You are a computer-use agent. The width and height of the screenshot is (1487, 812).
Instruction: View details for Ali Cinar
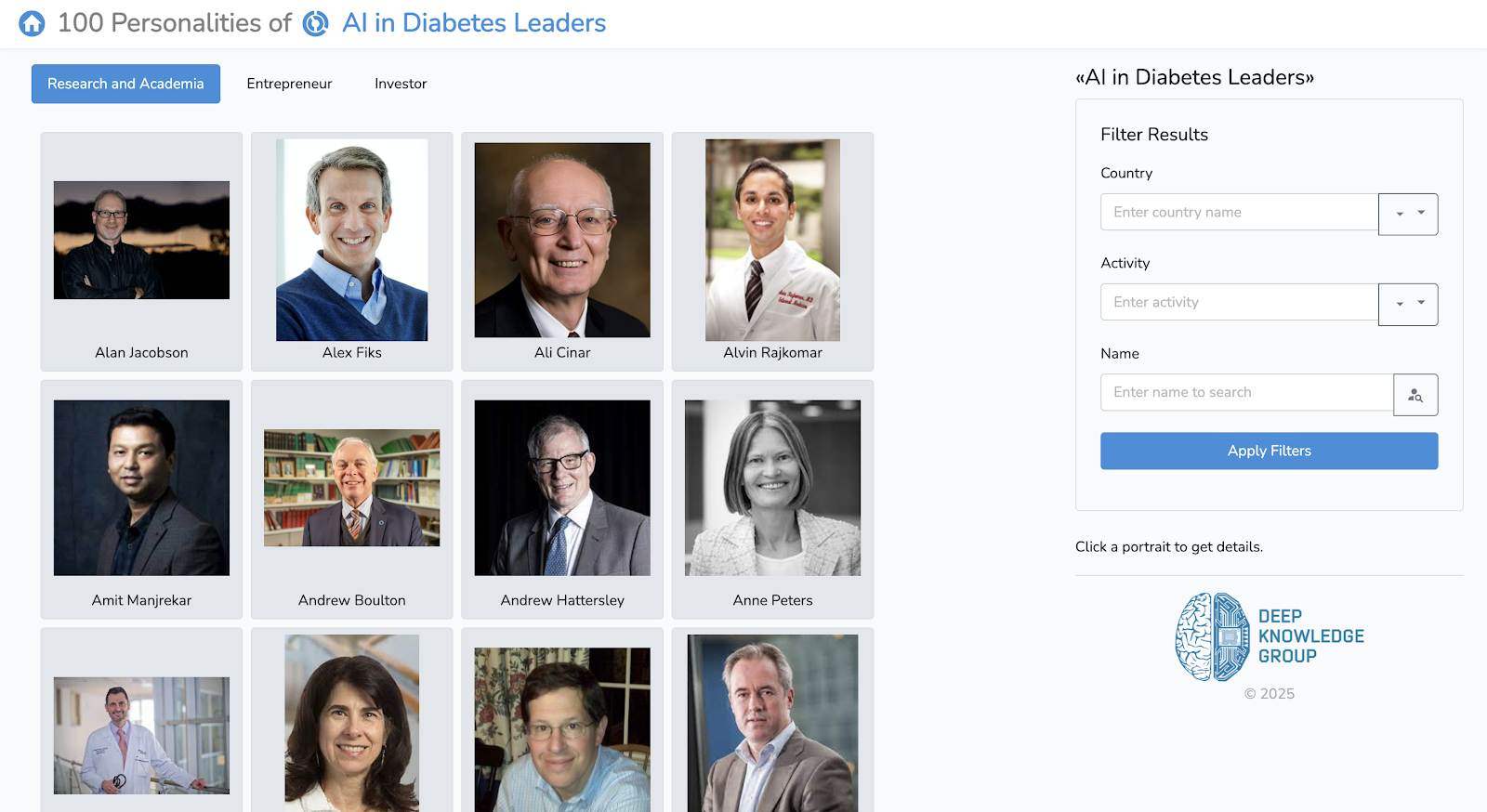(562, 241)
